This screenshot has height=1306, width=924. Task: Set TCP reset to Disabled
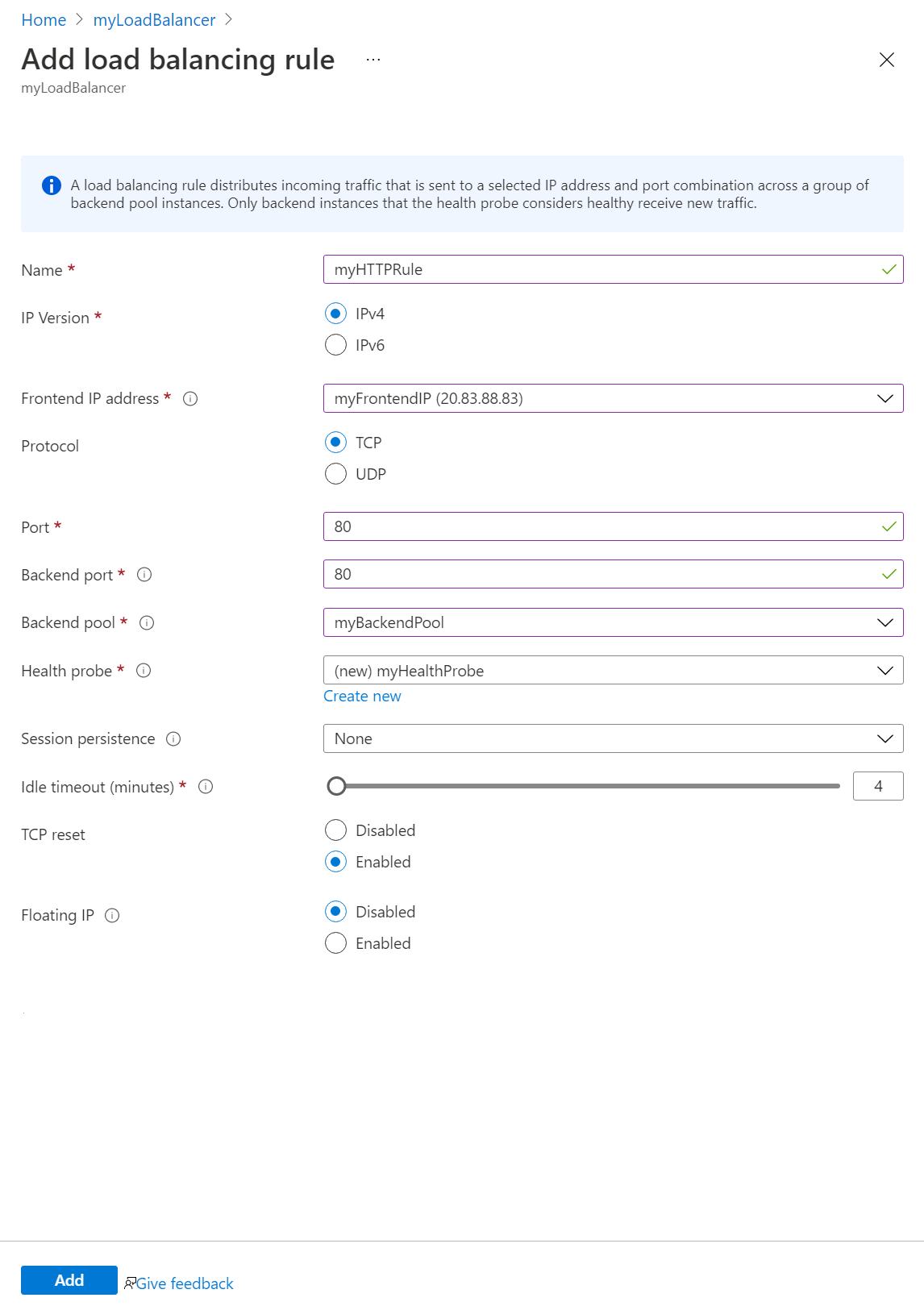click(x=335, y=830)
